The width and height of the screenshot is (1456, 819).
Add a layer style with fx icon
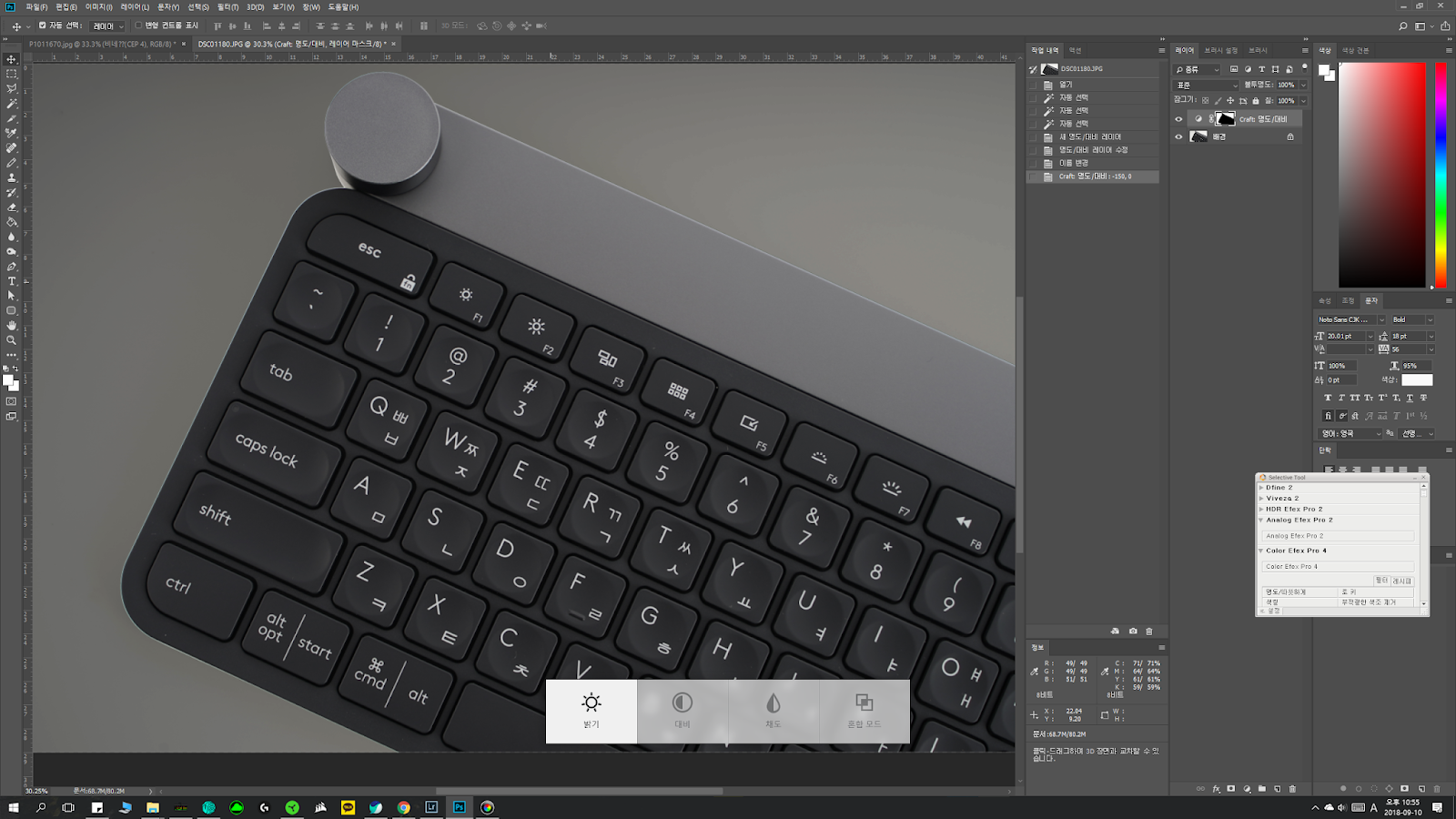point(1216,789)
